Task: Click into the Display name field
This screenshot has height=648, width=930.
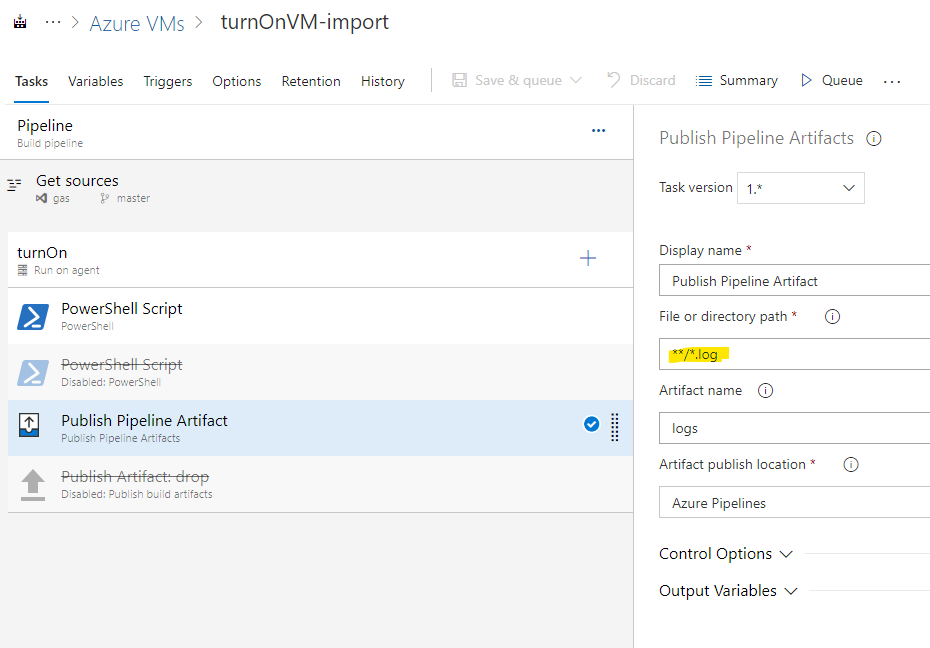Action: [x=795, y=280]
